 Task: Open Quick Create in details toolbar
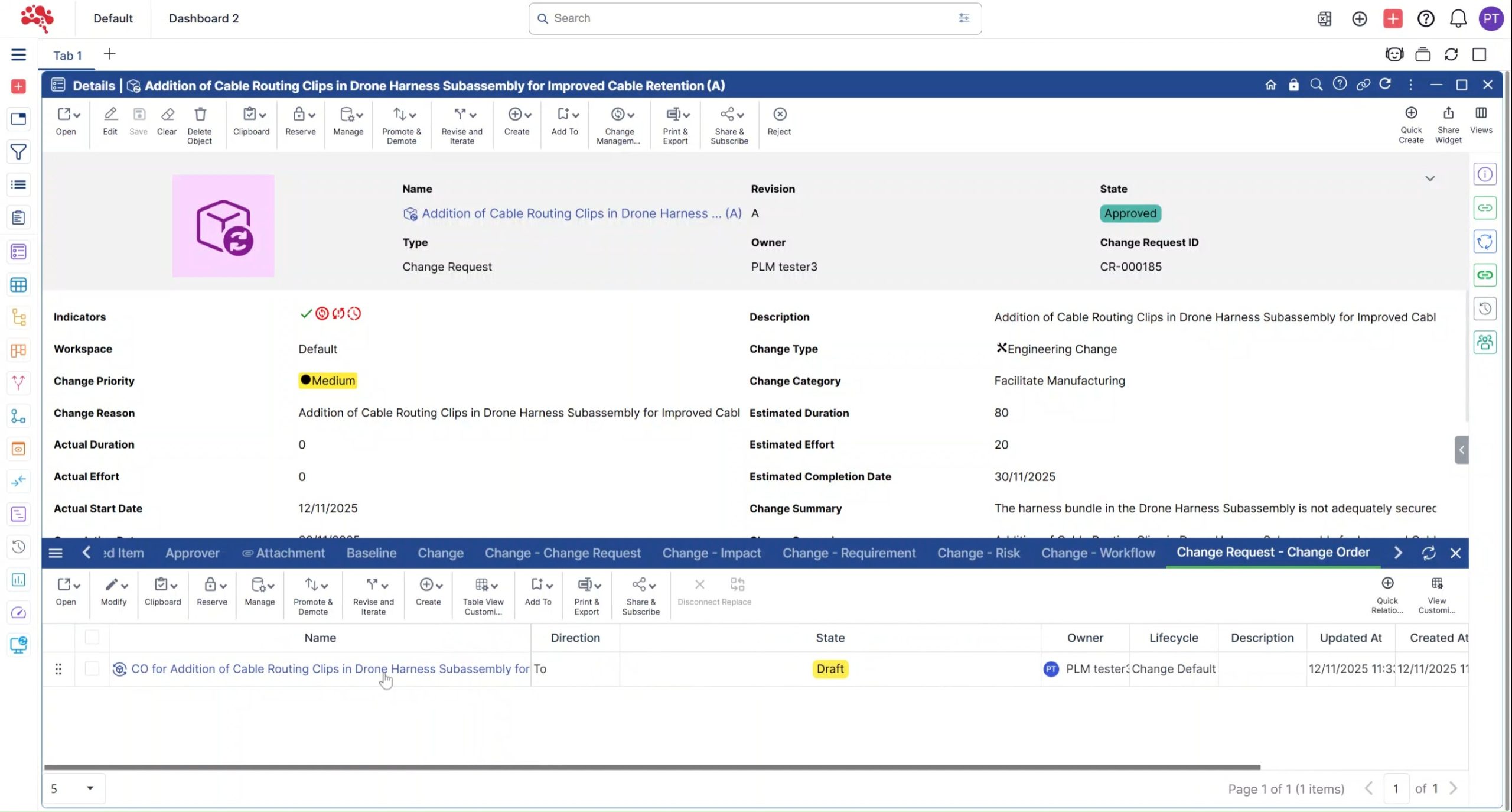[1410, 113]
